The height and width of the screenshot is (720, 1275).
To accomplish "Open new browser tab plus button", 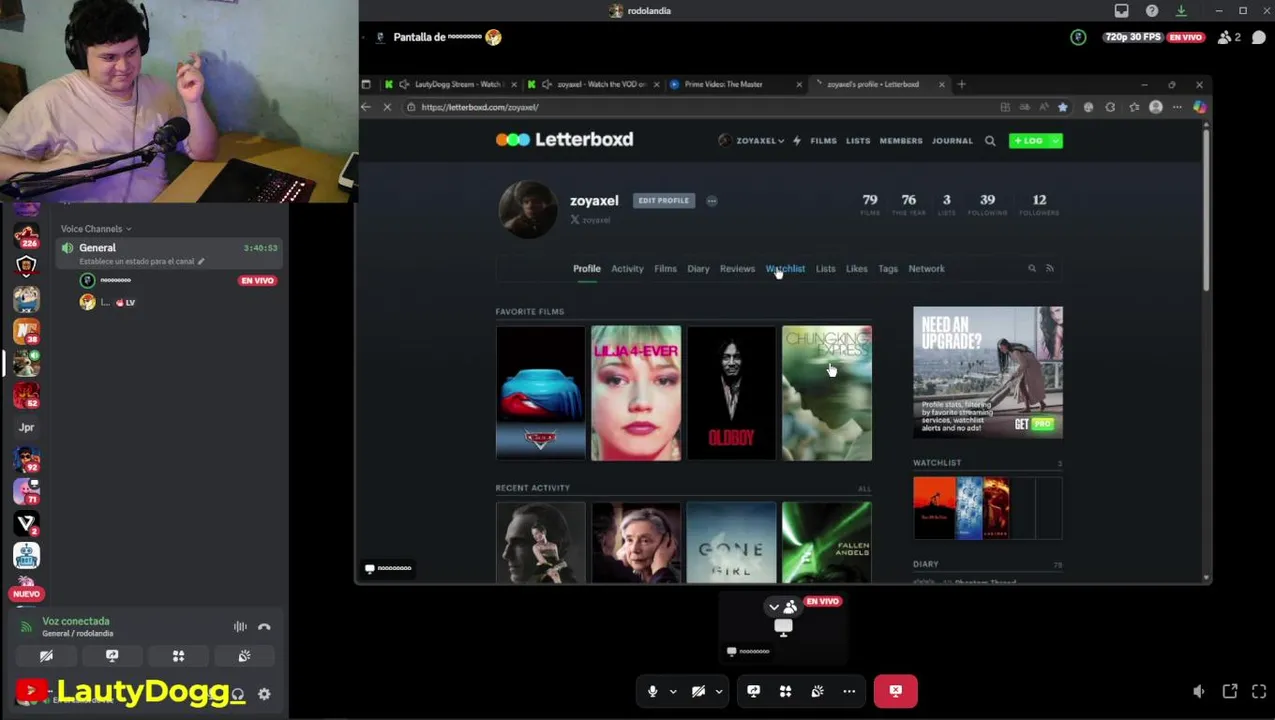I will tap(961, 84).
